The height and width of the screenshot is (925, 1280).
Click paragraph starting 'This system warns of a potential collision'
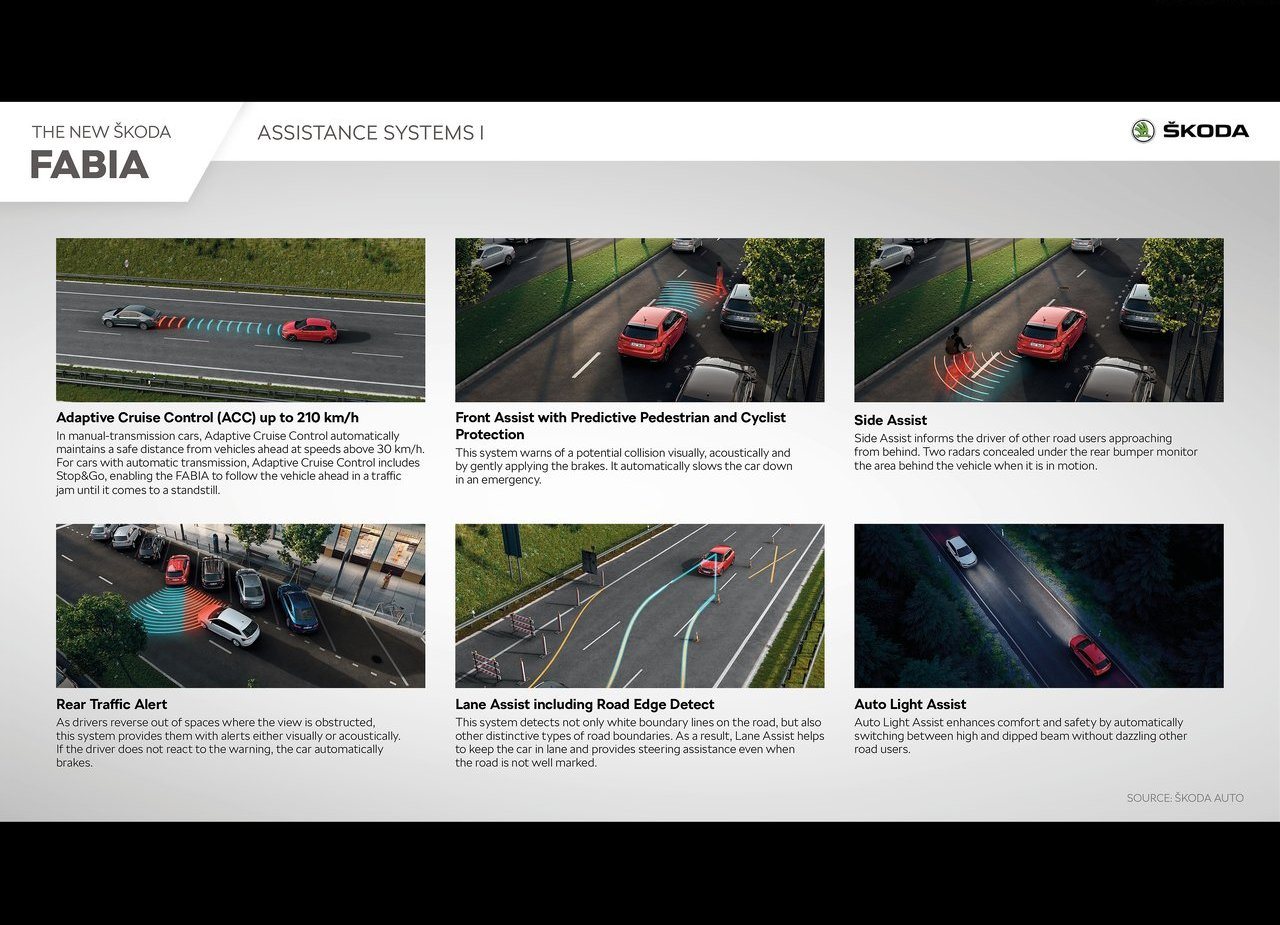pos(624,467)
